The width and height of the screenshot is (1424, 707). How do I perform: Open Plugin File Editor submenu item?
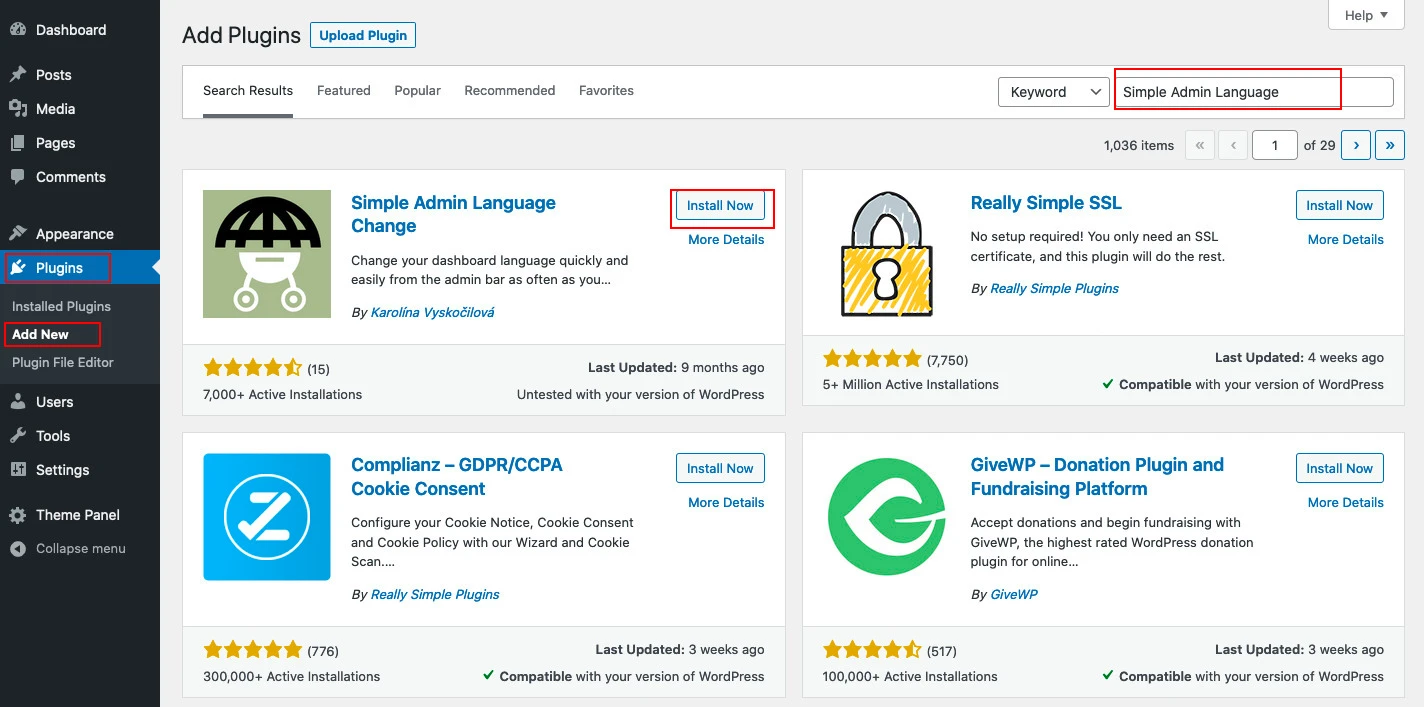pyautogui.click(x=63, y=362)
